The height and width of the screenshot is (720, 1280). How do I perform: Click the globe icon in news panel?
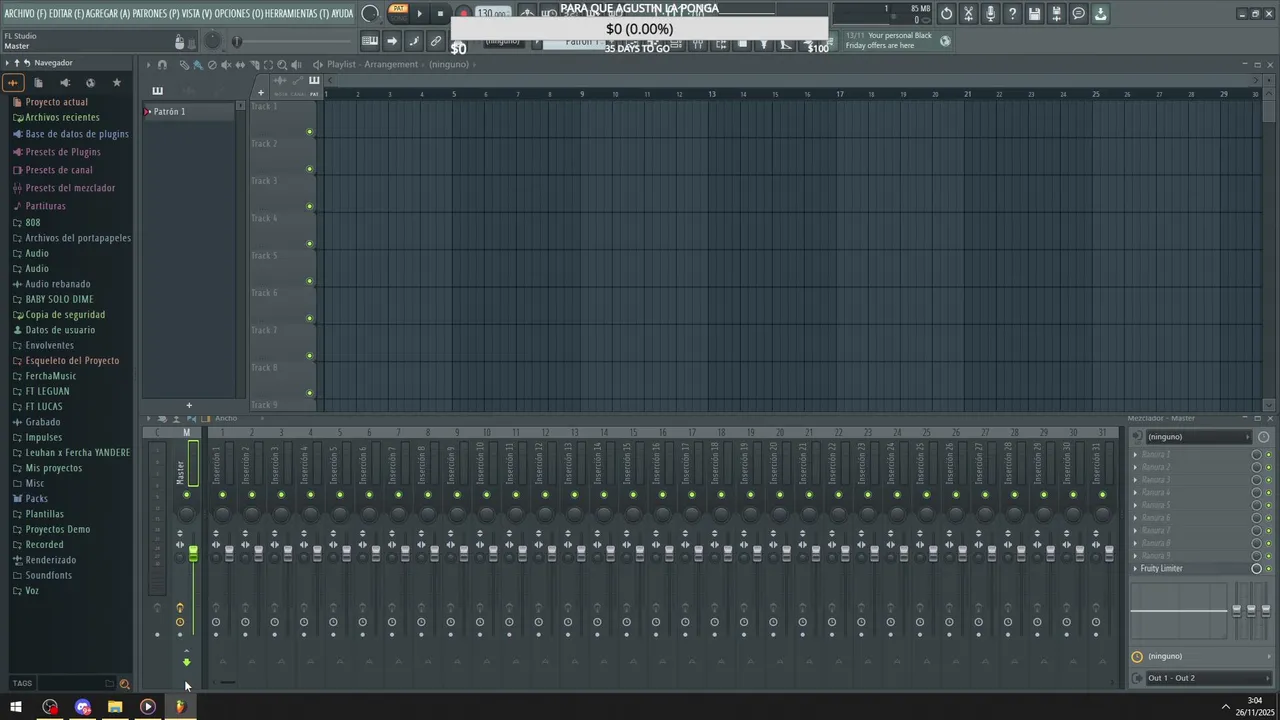click(945, 41)
